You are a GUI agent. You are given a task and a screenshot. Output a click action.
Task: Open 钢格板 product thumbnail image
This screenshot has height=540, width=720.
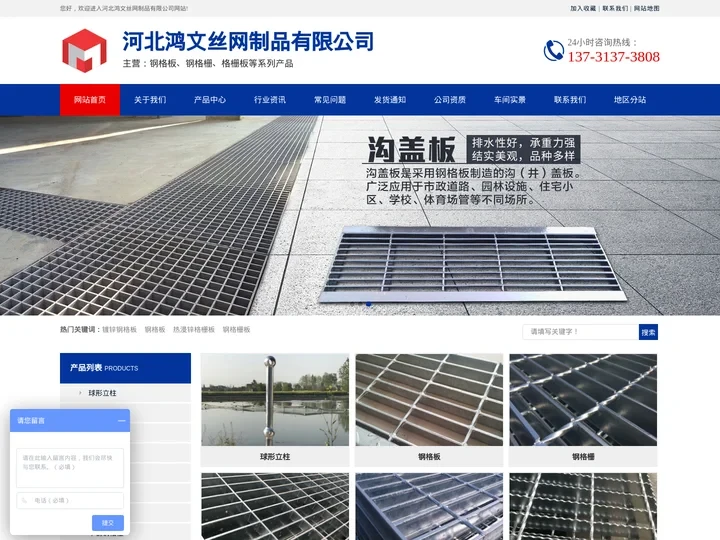point(429,400)
